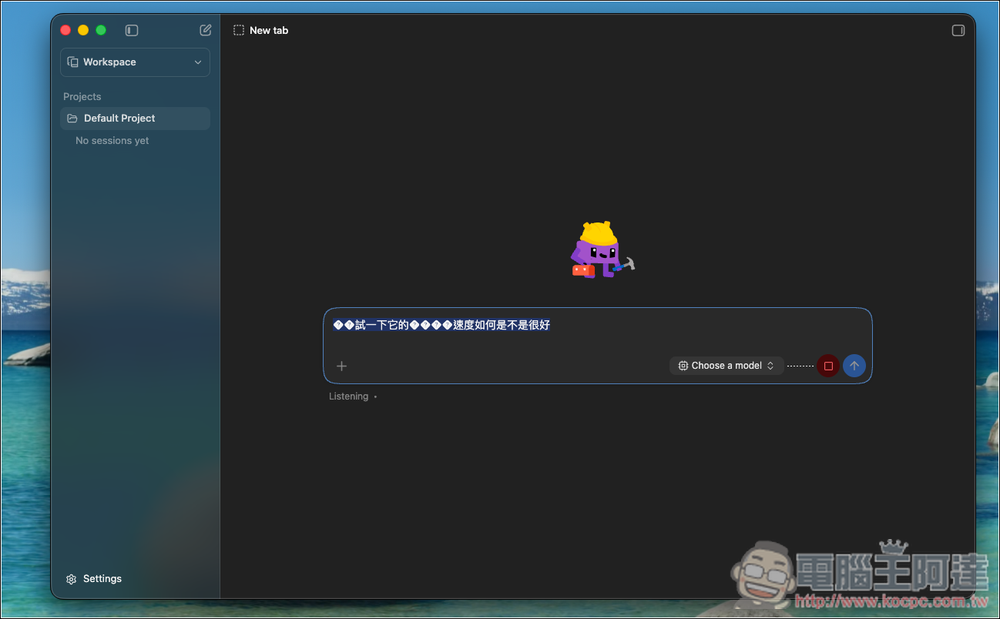Image resolution: width=1000 pixels, height=619 pixels.
Task: Toggle the left sidebar panel icon
Action: pos(131,30)
